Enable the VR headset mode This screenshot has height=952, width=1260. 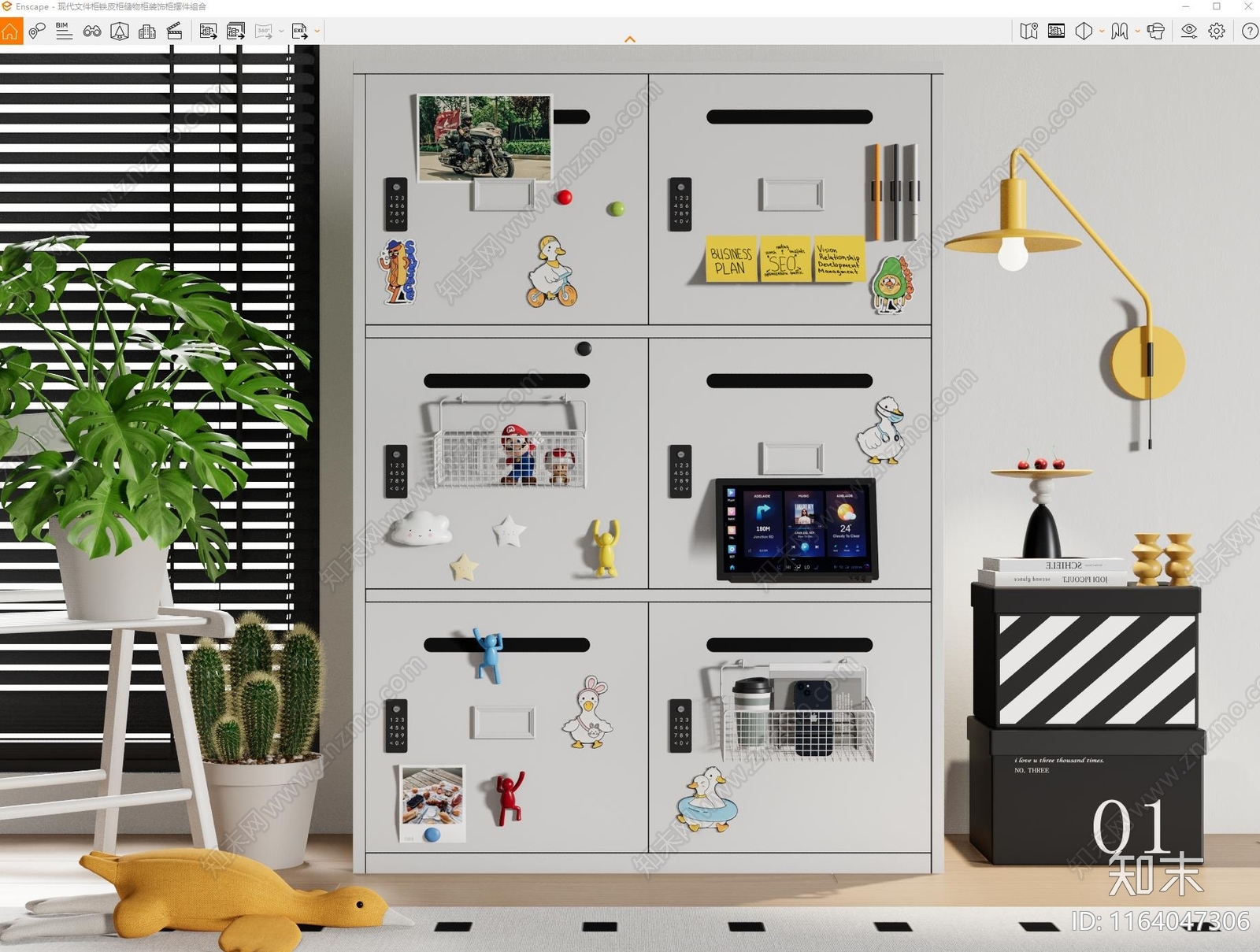pos(1156,31)
